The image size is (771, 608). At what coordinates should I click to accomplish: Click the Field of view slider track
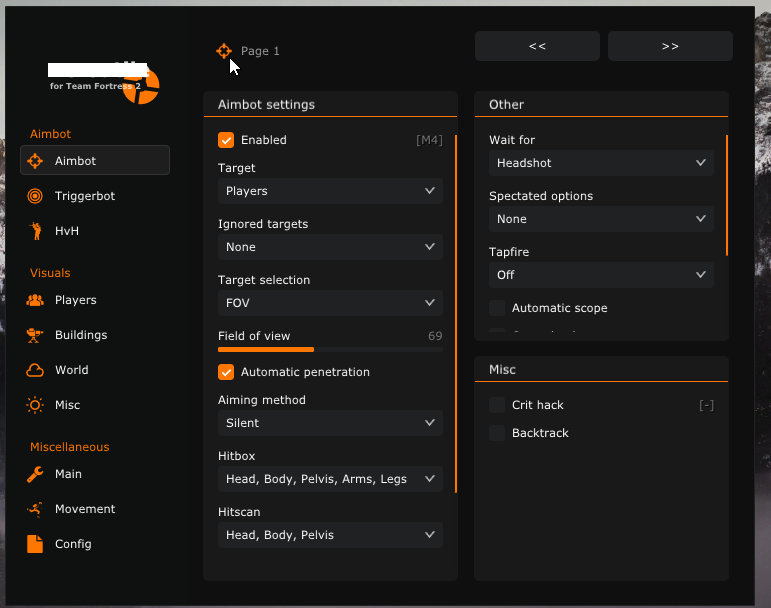pyautogui.click(x=330, y=349)
